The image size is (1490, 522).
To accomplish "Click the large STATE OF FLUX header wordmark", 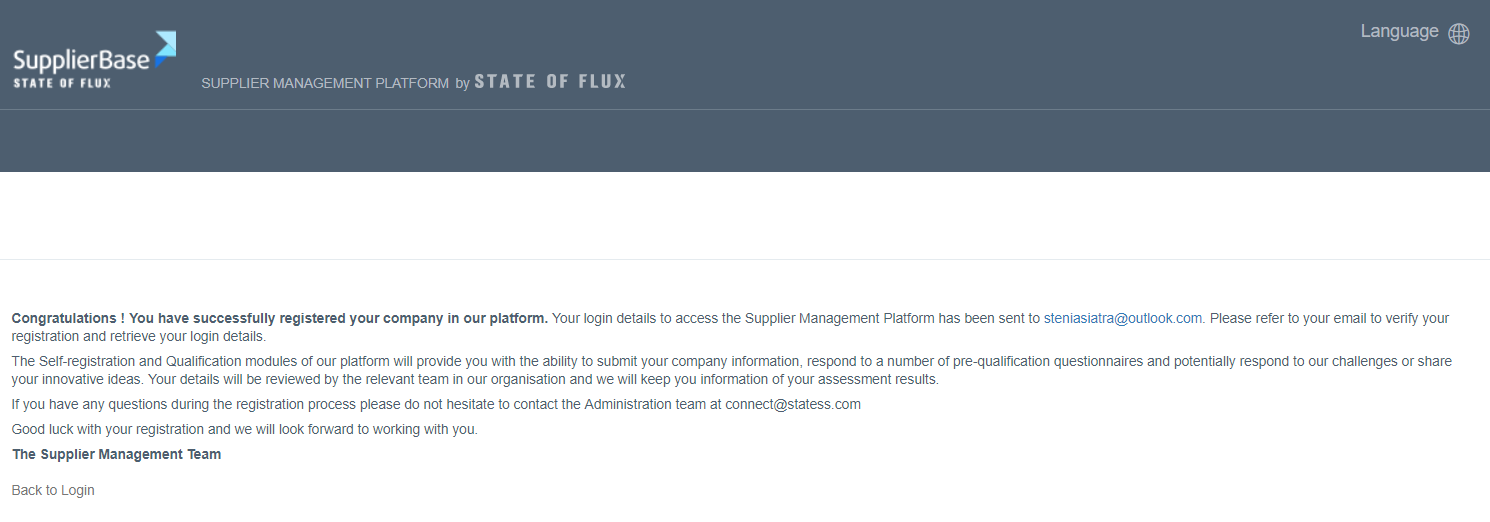I will pyautogui.click(x=549, y=82).
